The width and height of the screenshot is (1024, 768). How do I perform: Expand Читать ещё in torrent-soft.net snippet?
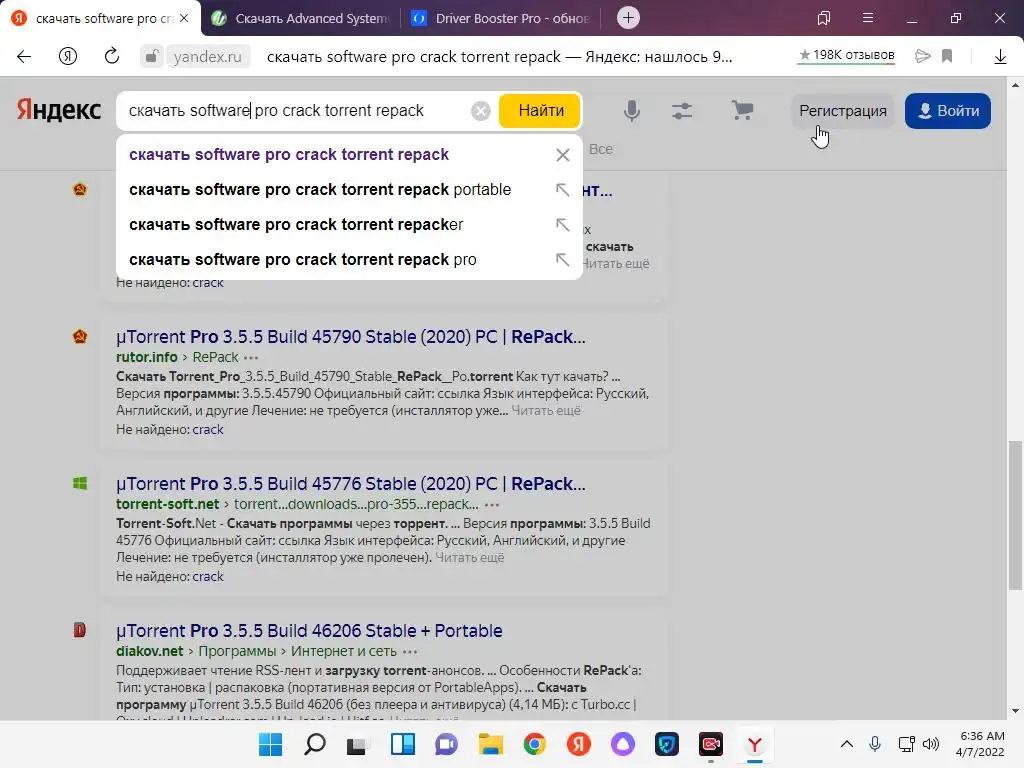(x=470, y=558)
